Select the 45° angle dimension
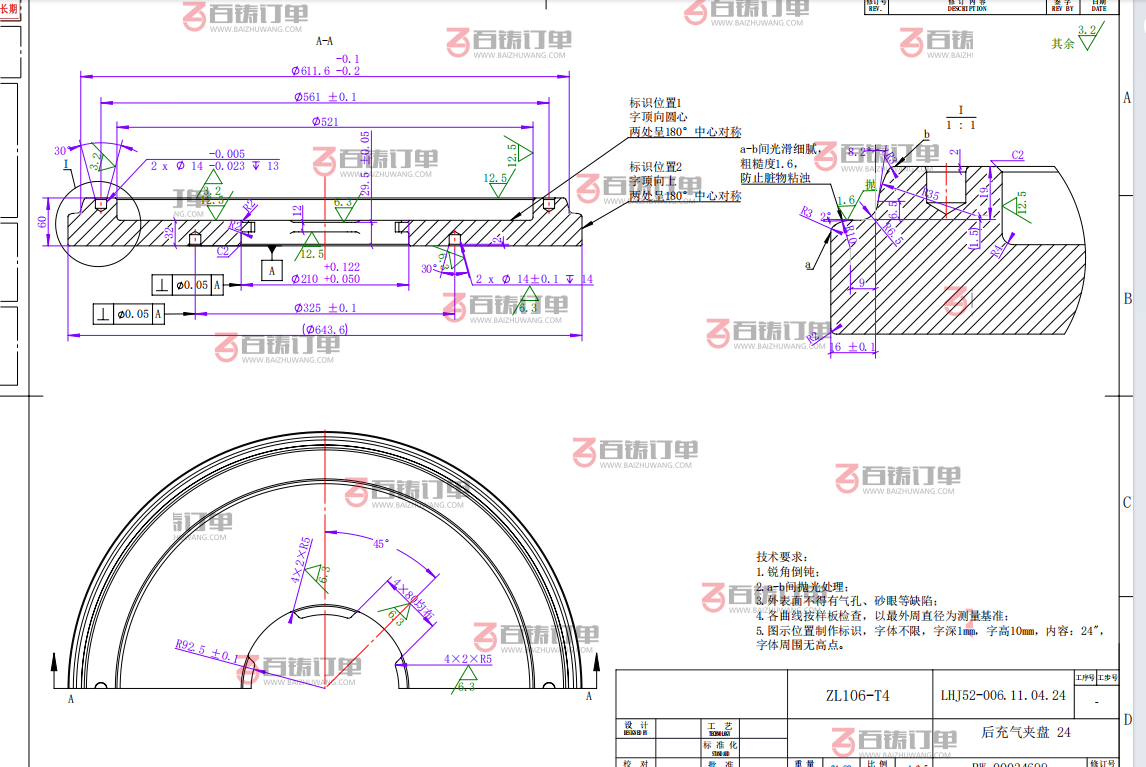Screen dimensions: 1146x767 pos(381,545)
